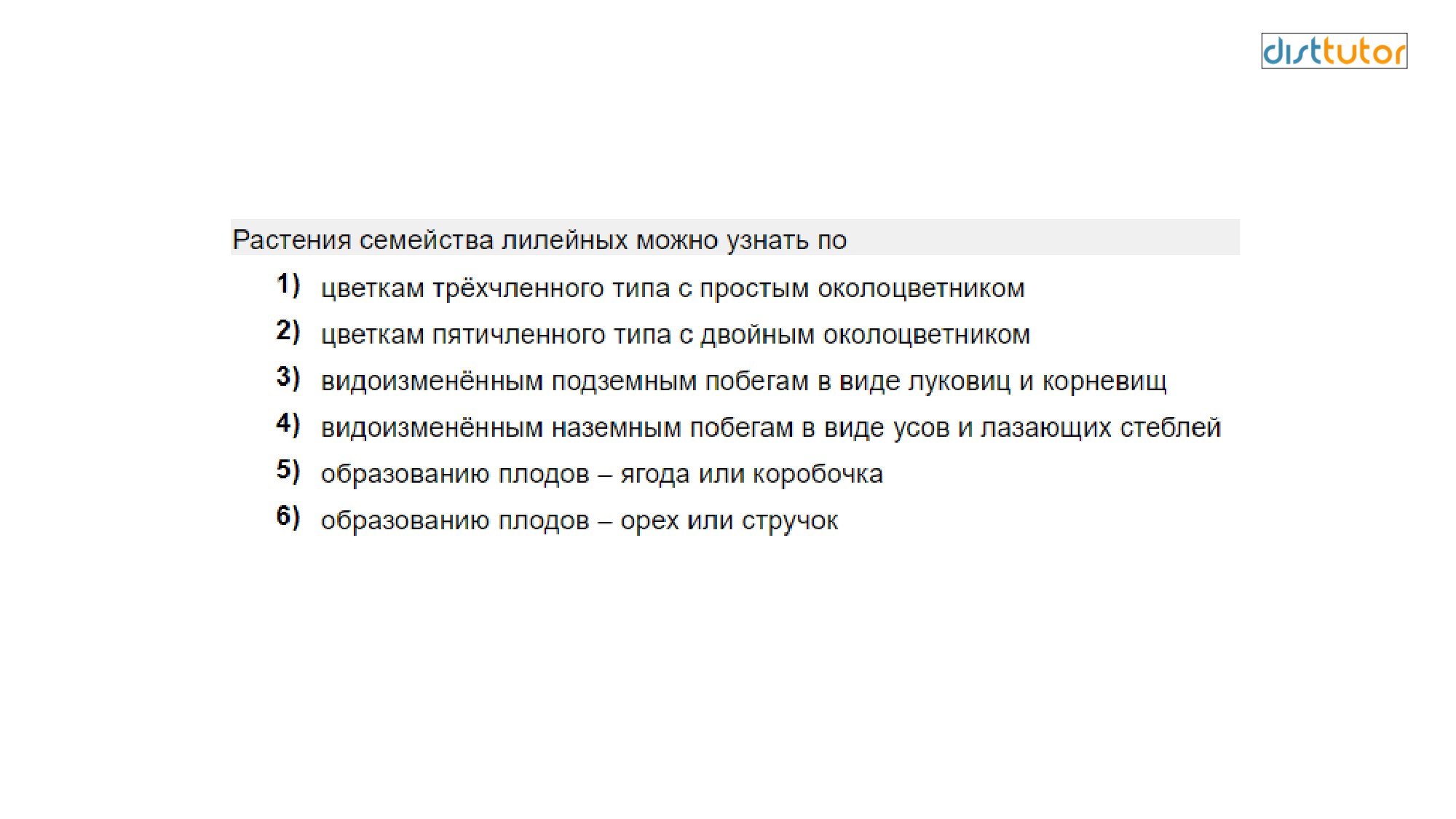This screenshot has width=1456, height=819.
Task: Click the number 4) marker
Action: click(x=288, y=424)
